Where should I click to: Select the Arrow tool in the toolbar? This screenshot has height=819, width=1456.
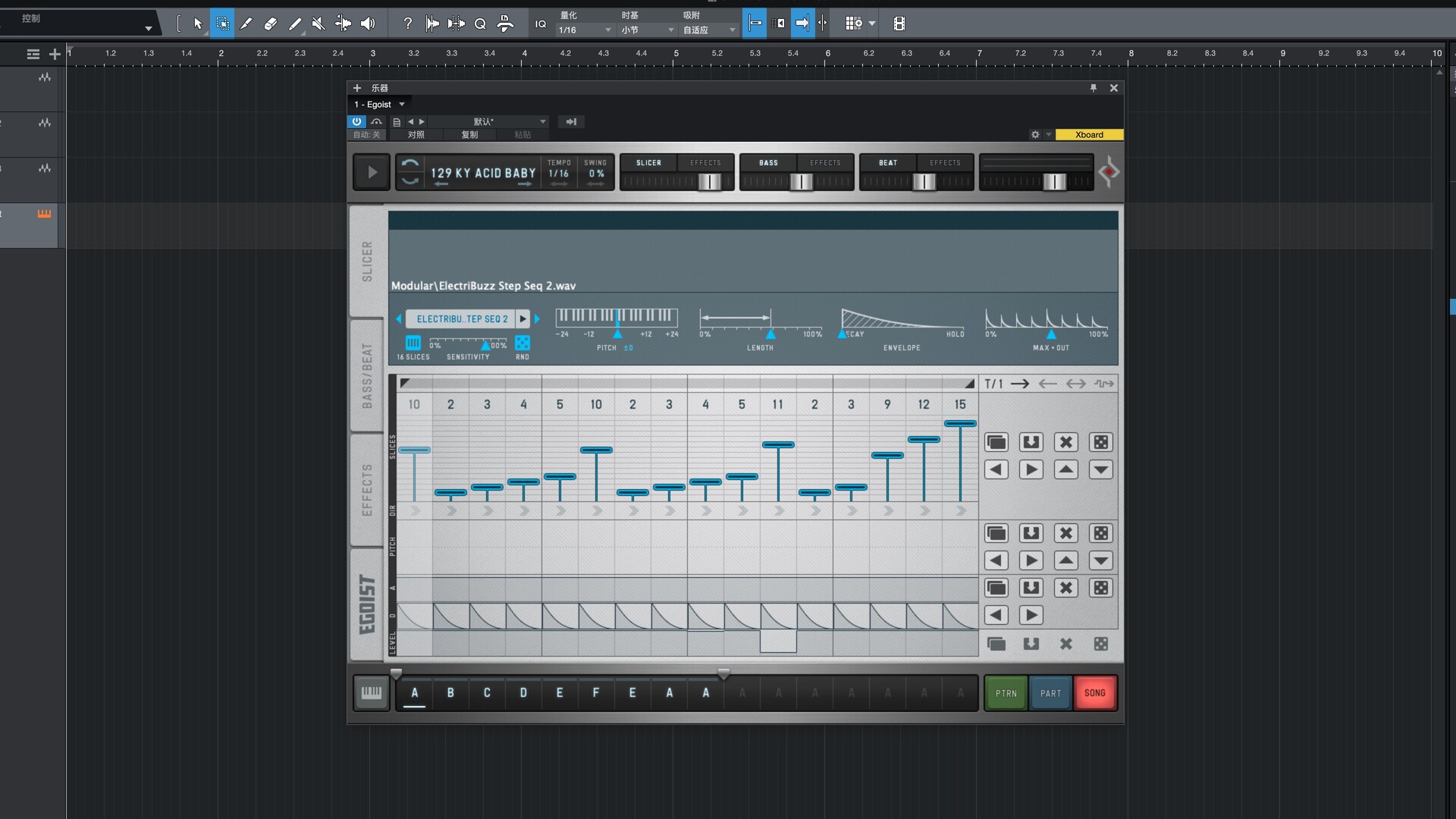point(198,24)
